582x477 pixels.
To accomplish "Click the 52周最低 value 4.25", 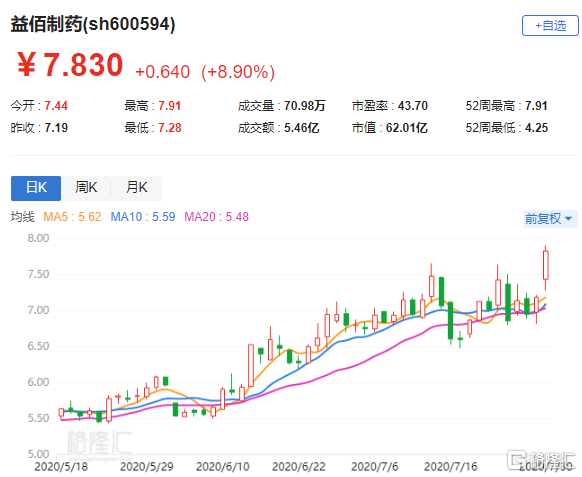I will click(536, 128).
